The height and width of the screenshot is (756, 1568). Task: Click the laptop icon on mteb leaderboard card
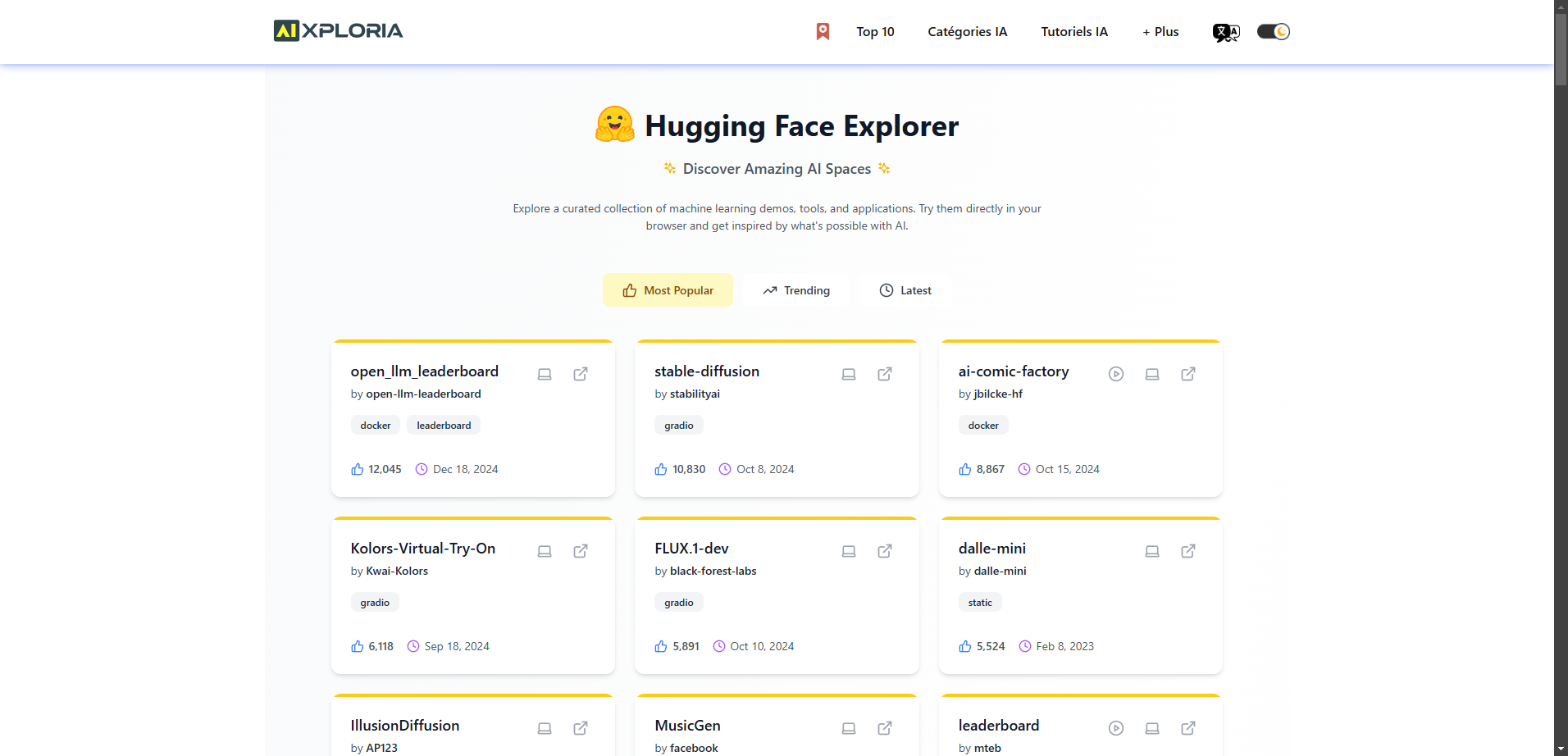pyautogui.click(x=1152, y=728)
